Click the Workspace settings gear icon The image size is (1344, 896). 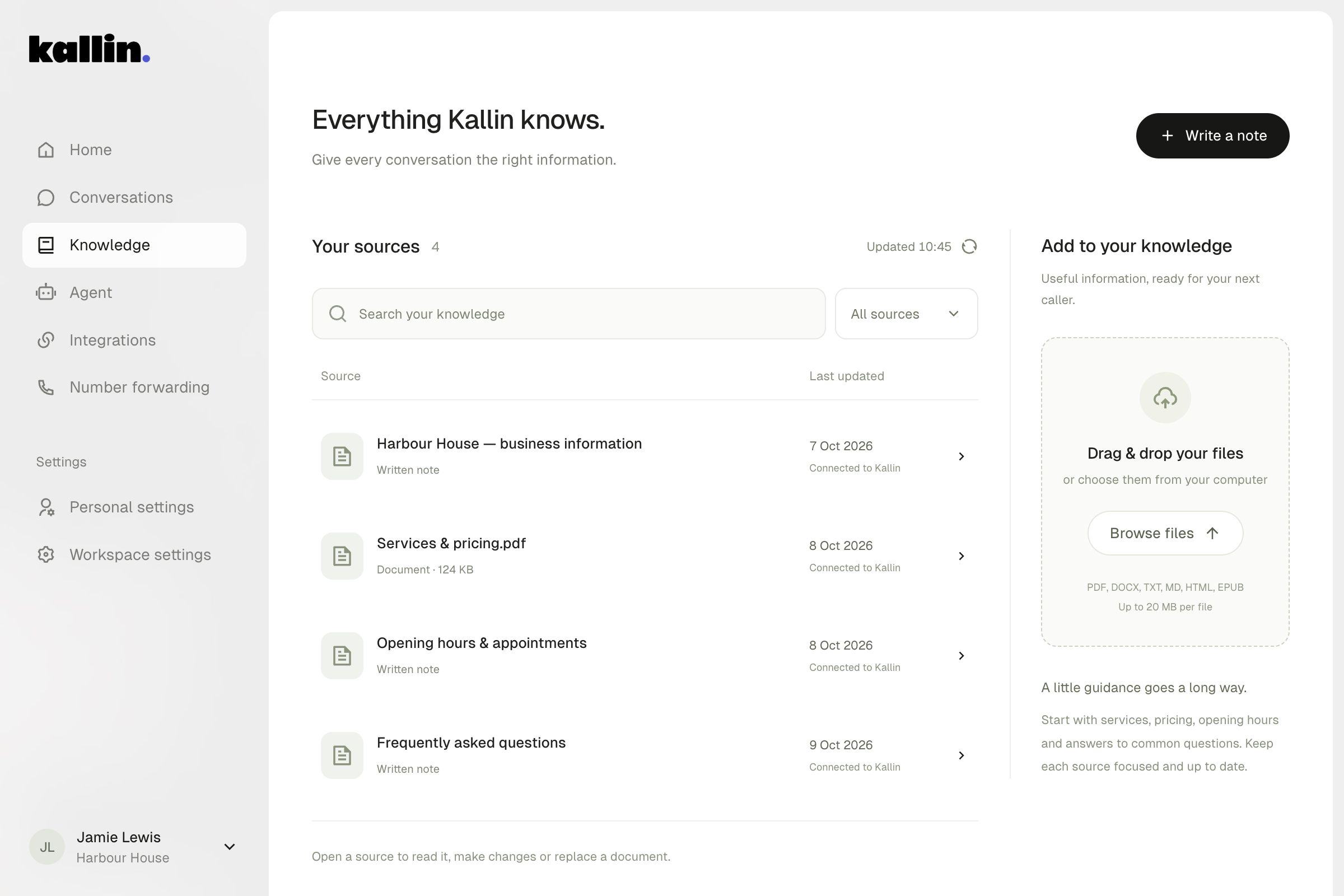(46, 555)
